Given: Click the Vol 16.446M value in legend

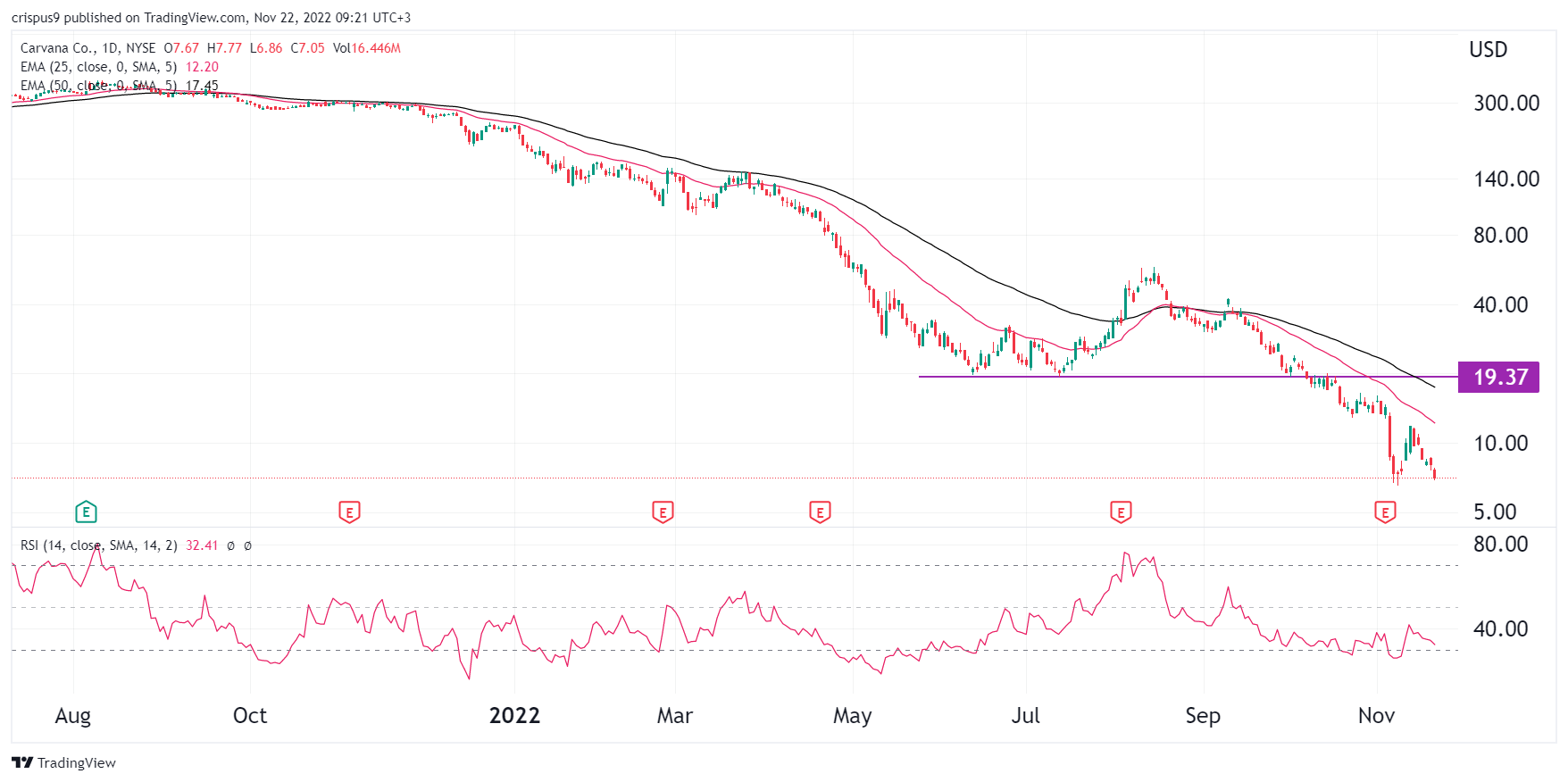Looking at the screenshot, I should click(x=367, y=48).
